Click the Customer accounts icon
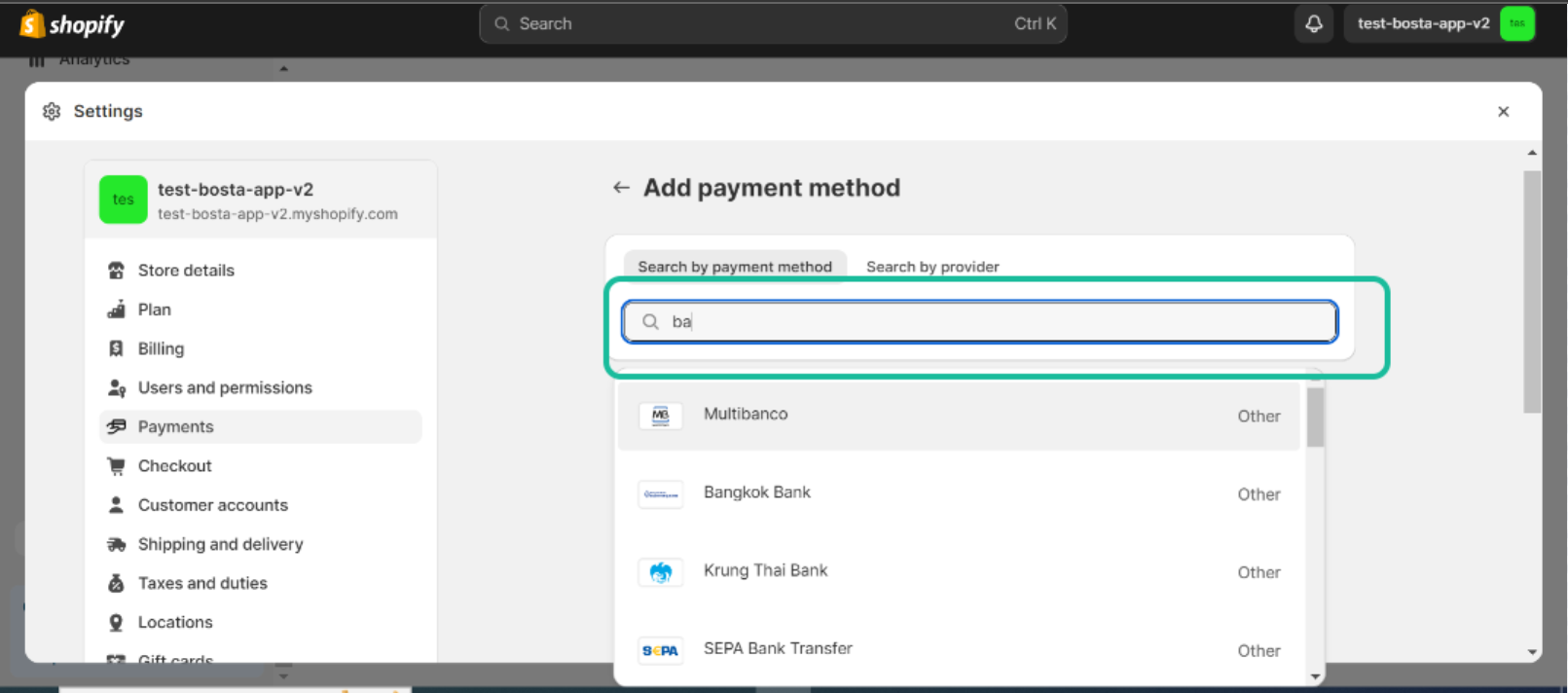Image resolution: width=1568 pixels, height=693 pixels. point(116,504)
